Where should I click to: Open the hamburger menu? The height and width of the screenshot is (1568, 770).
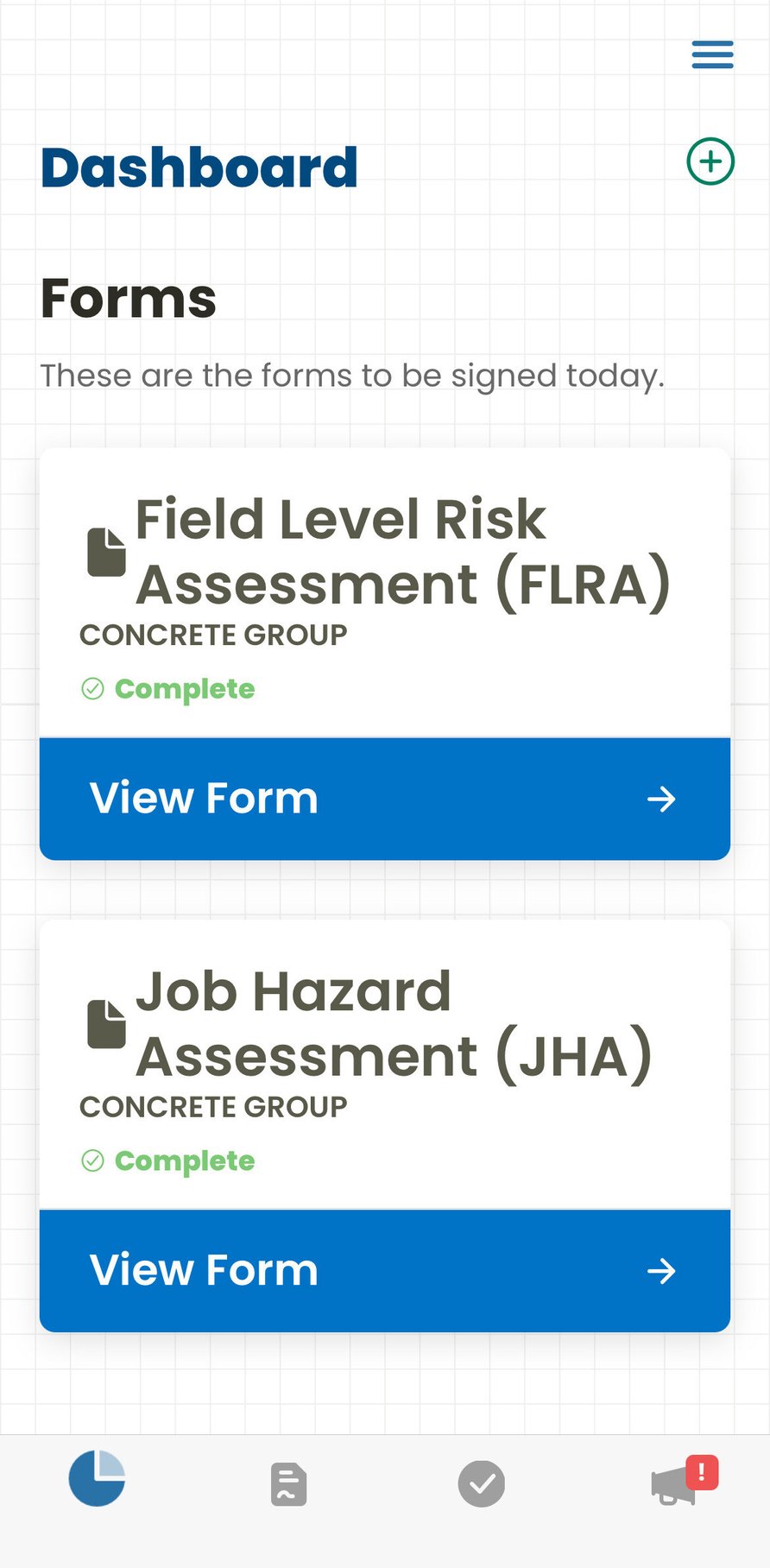712,54
